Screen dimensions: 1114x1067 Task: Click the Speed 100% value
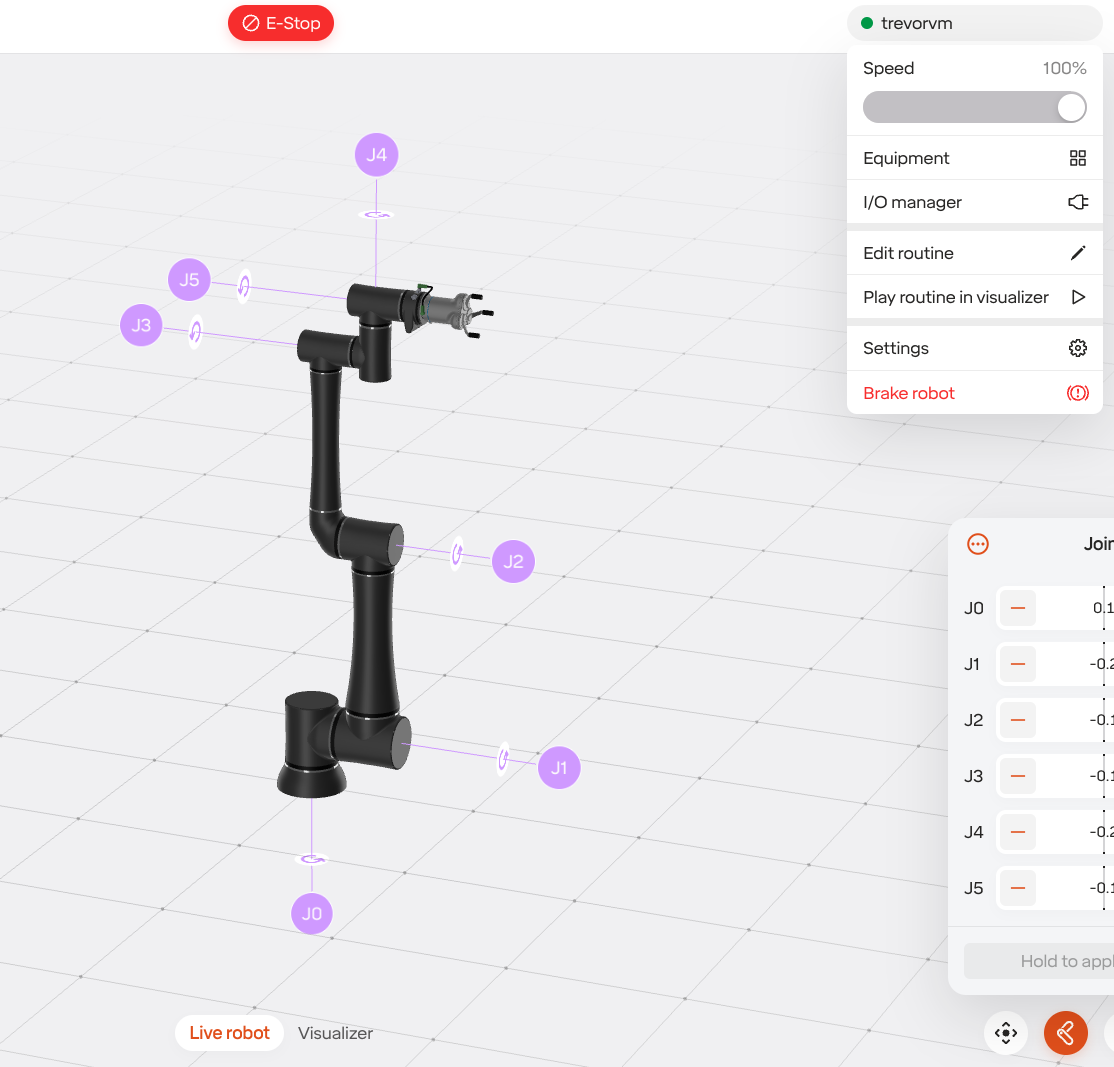tap(1064, 68)
